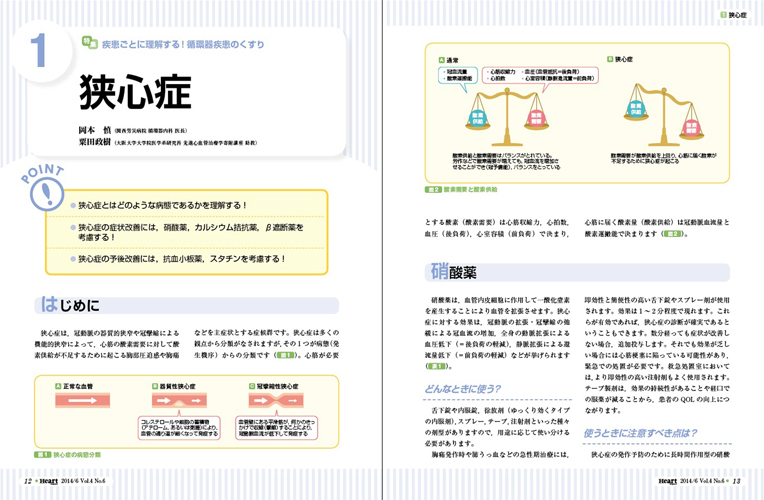Click the blue 酸素供給 circle on tilted scale
Screen dimensions: 764x500
636,109
